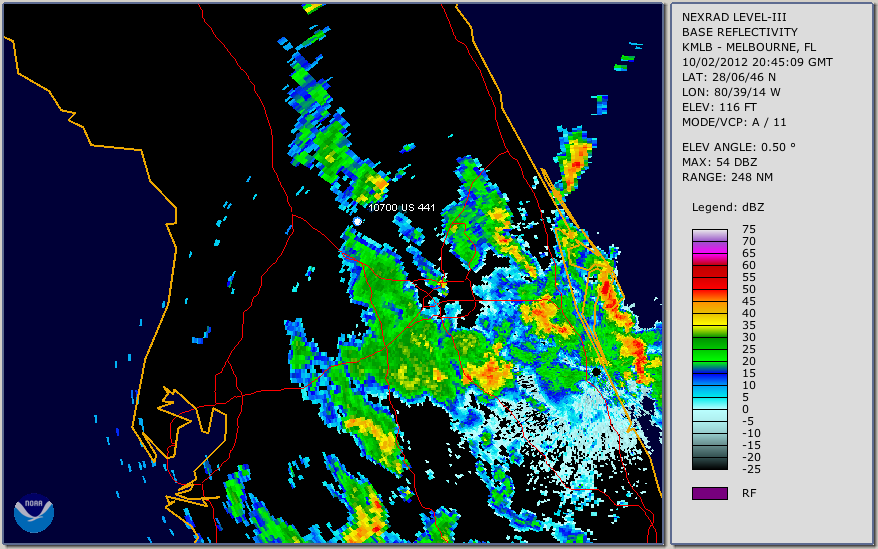Select the 'Legend: dBZ' heading

728,207
